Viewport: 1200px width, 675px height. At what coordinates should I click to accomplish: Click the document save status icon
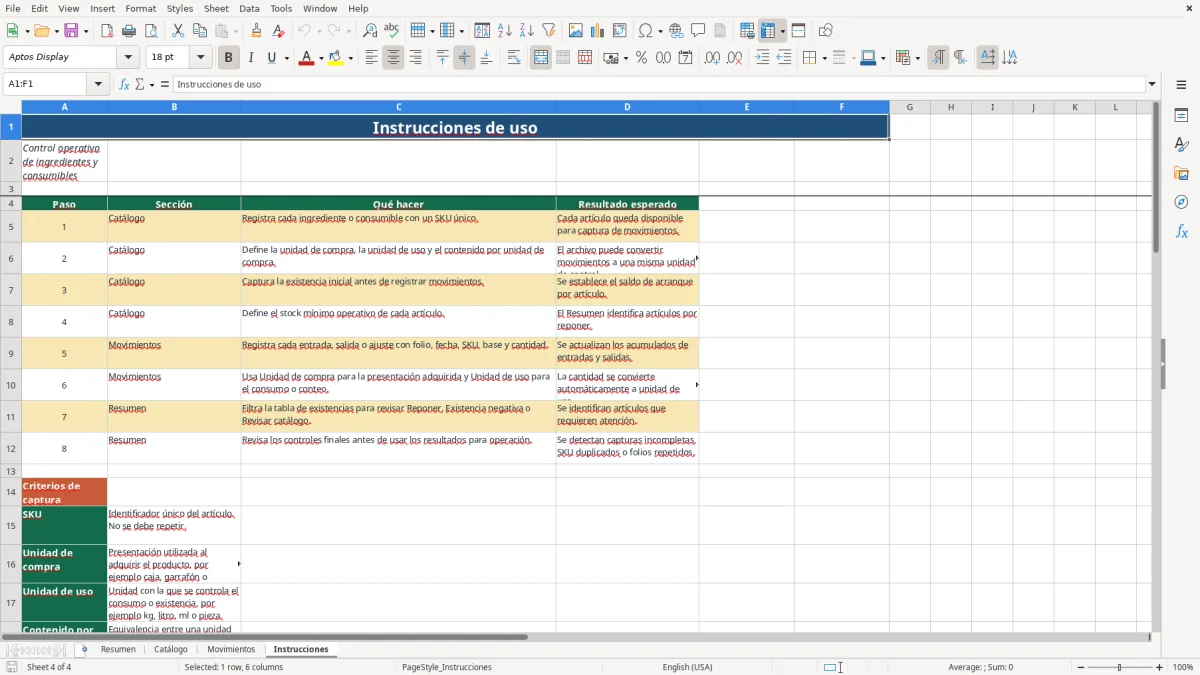[x=12, y=667]
